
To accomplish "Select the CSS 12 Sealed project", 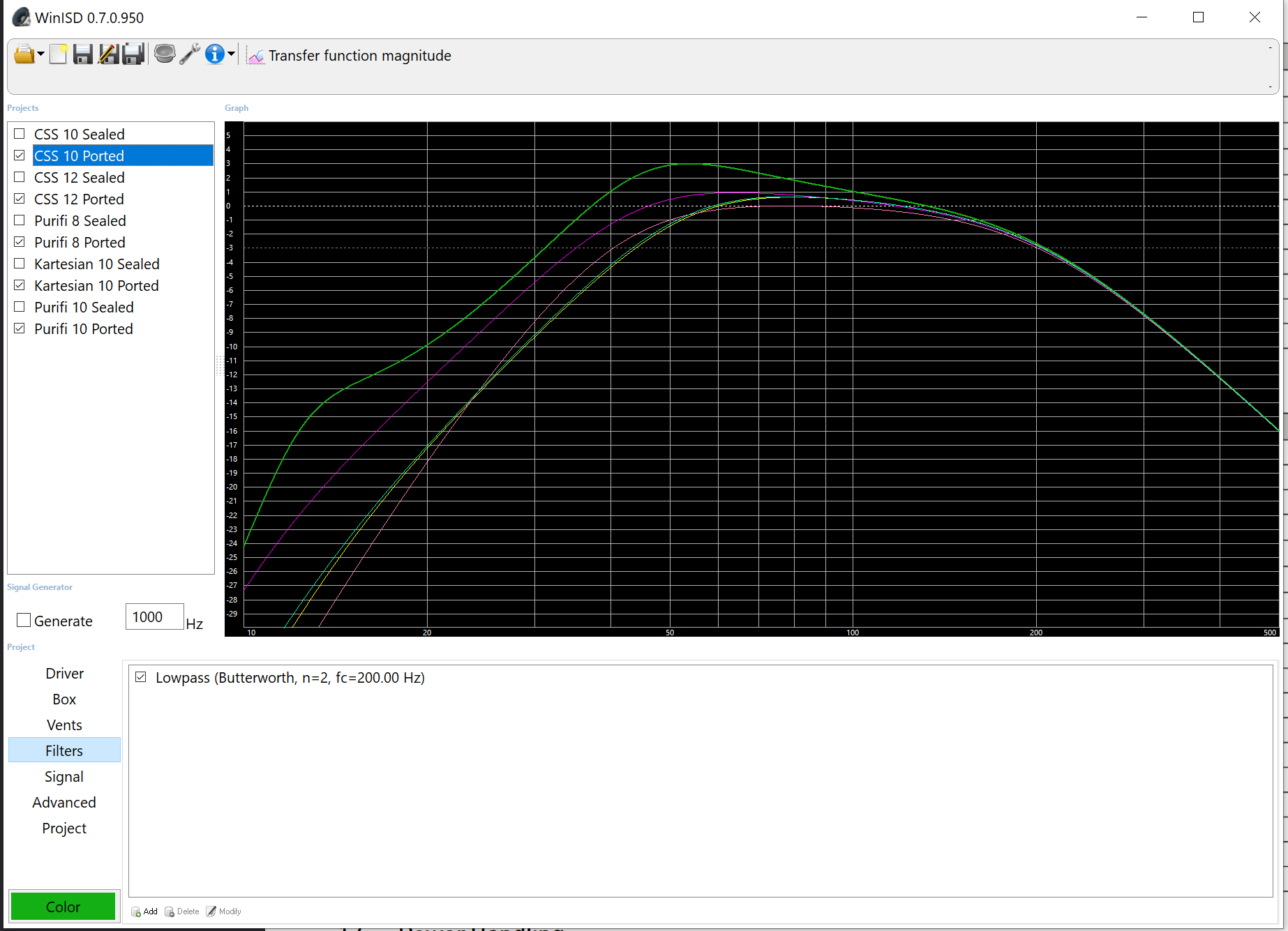I will pos(80,177).
